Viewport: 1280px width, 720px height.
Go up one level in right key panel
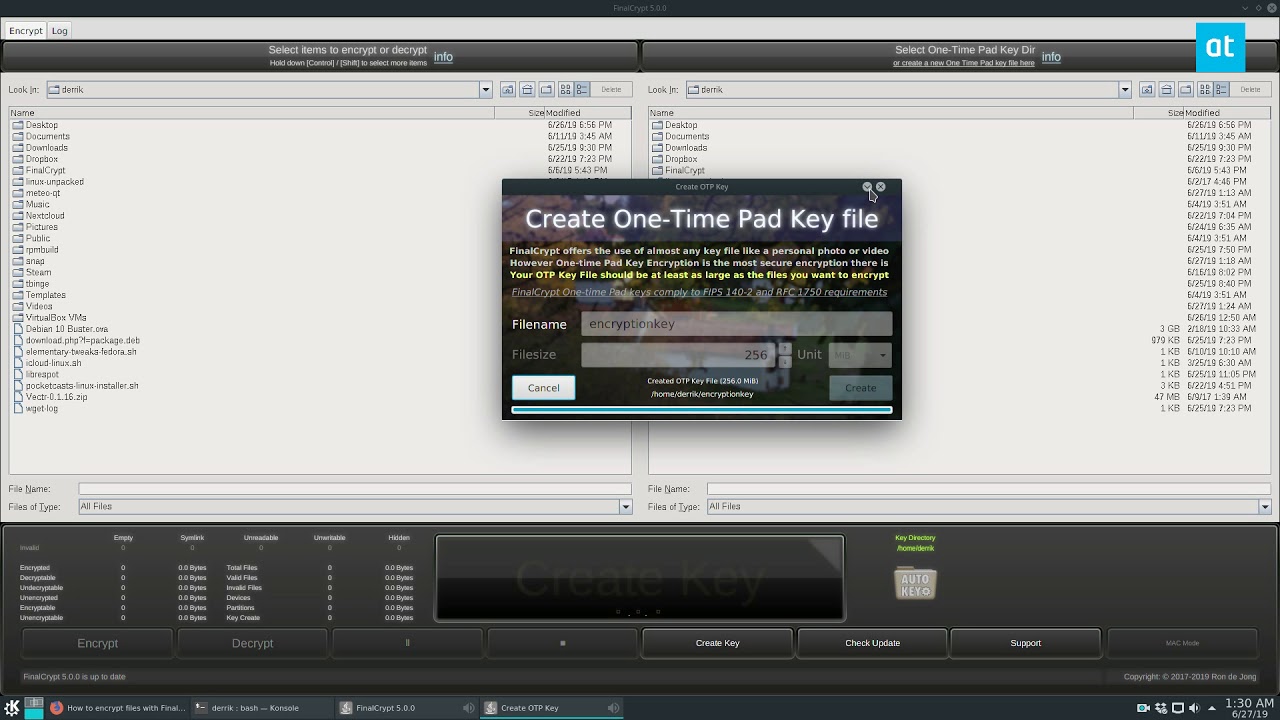click(x=1147, y=89)
